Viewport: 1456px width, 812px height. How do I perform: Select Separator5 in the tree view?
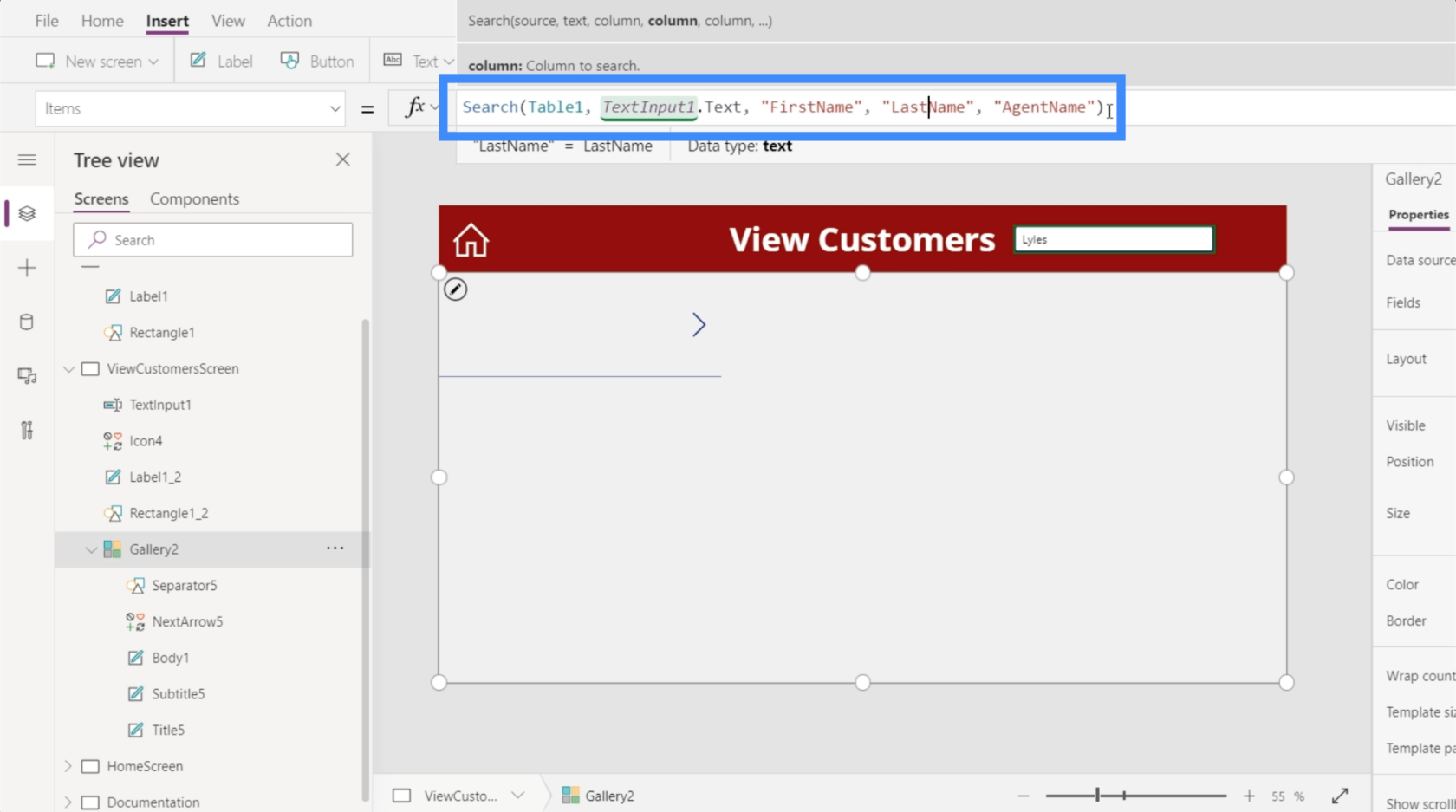coord(184,586)
